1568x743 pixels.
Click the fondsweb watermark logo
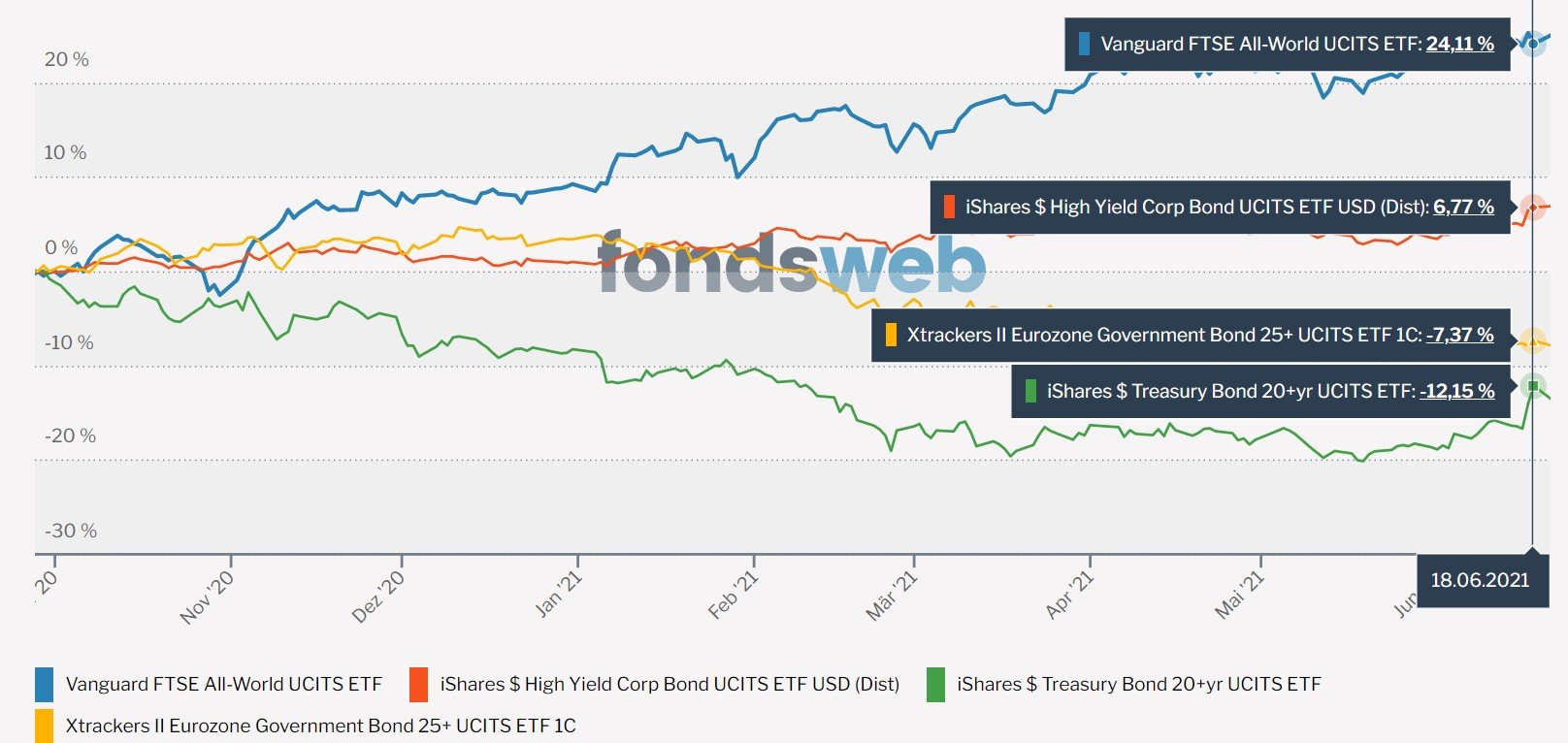click(791, 264)
